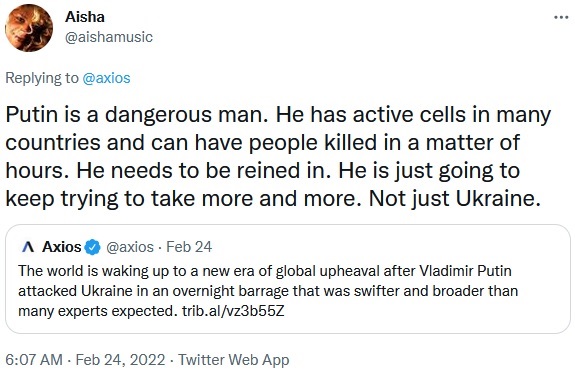Click the sentence 'Putin is a dangerous man.'
Image resolution: width=575 pixels, height=373 pixels.
(137, 114)
